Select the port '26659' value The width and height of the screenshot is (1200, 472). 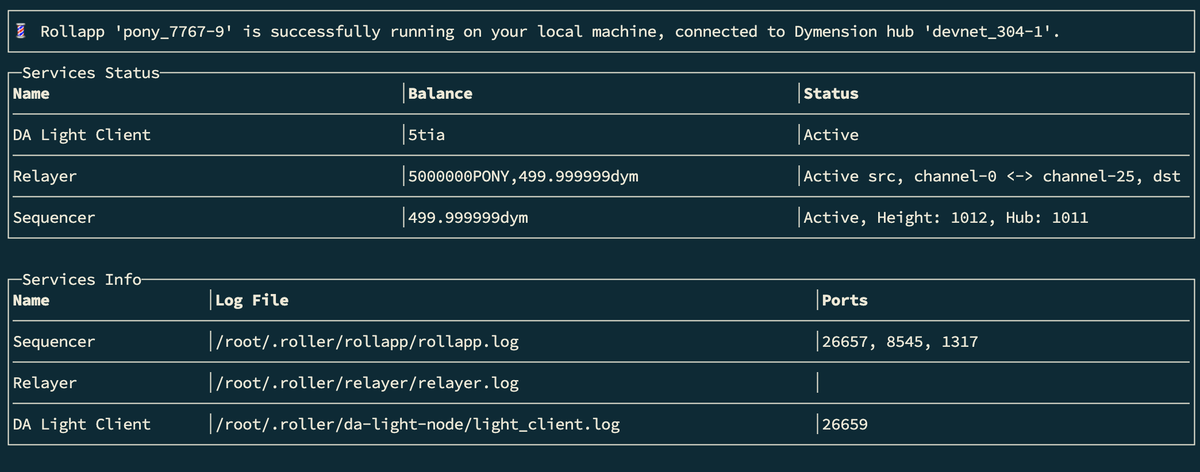coord(845,424)
